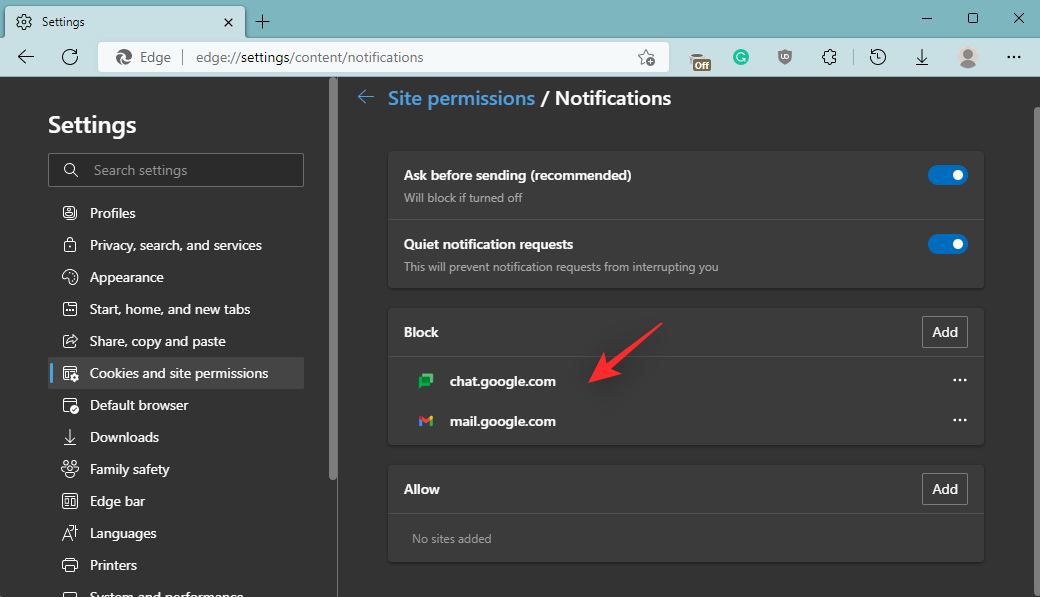Toggle Ask before sending switch

[947, 175]
